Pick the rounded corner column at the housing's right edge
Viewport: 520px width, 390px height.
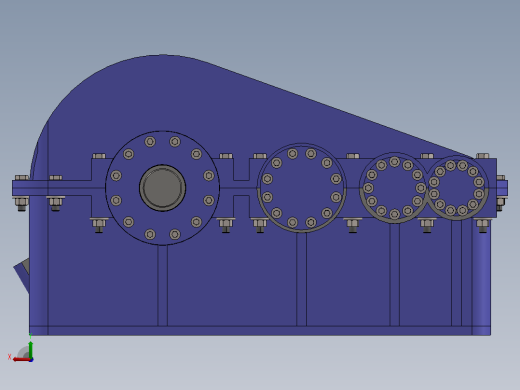pyautogui.click(x=481, y=277)
